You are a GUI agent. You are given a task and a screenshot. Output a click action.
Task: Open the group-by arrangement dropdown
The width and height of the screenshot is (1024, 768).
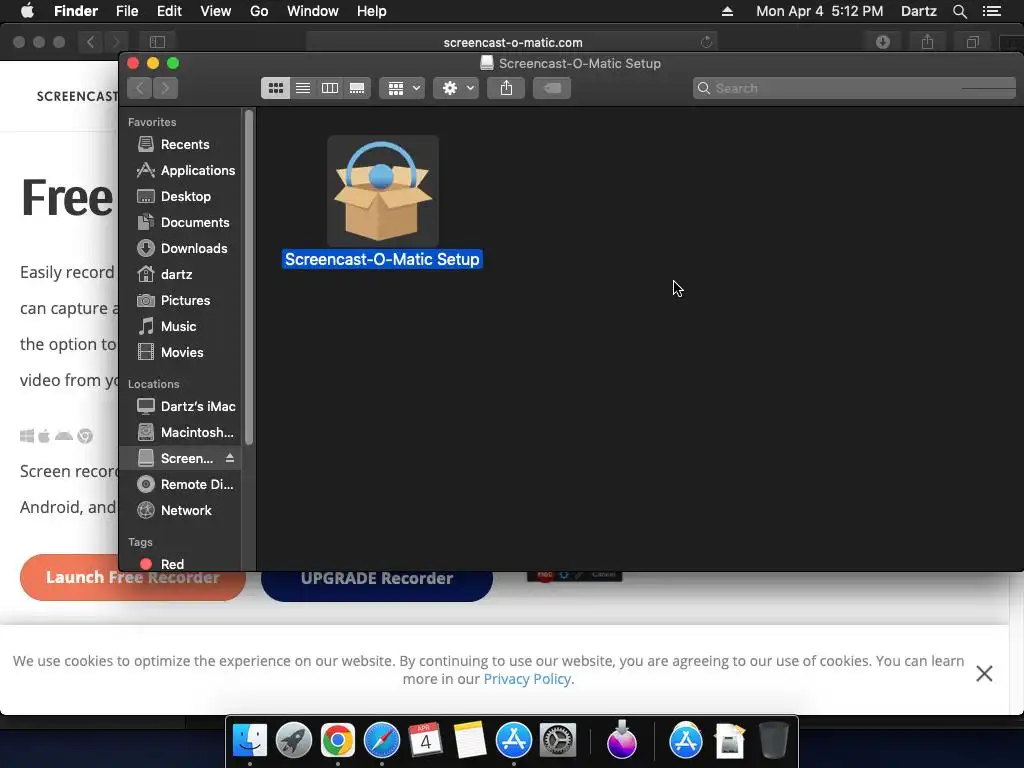click(x=402, y=88)
